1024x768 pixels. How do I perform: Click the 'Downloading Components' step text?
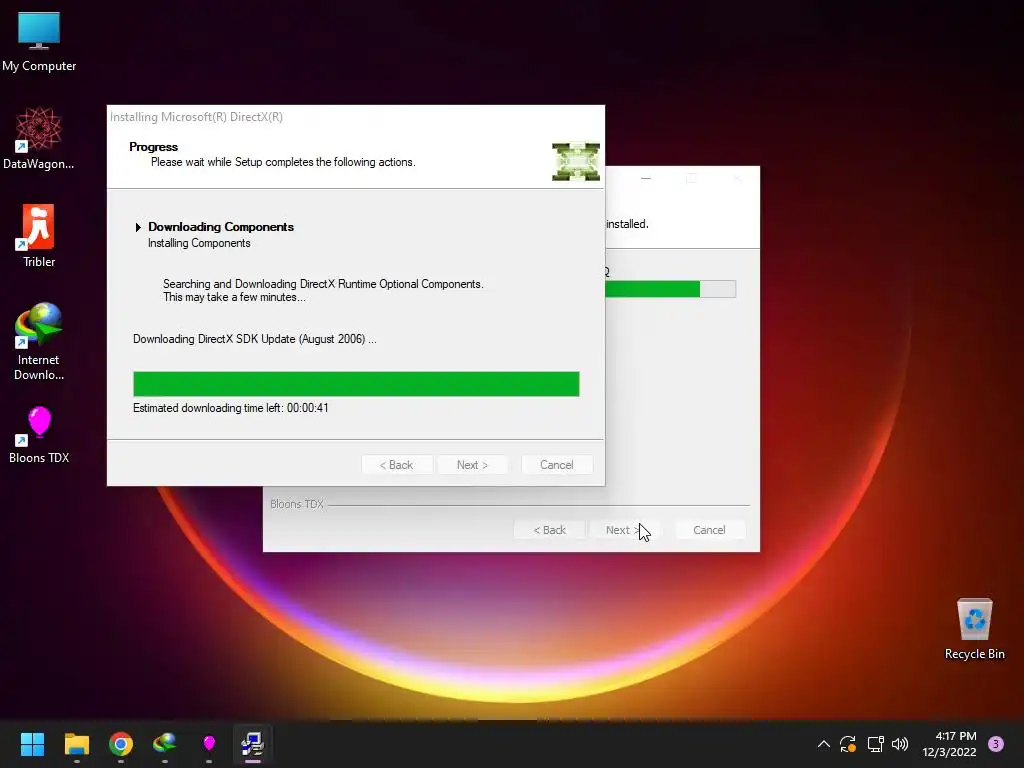coord(221,227)
